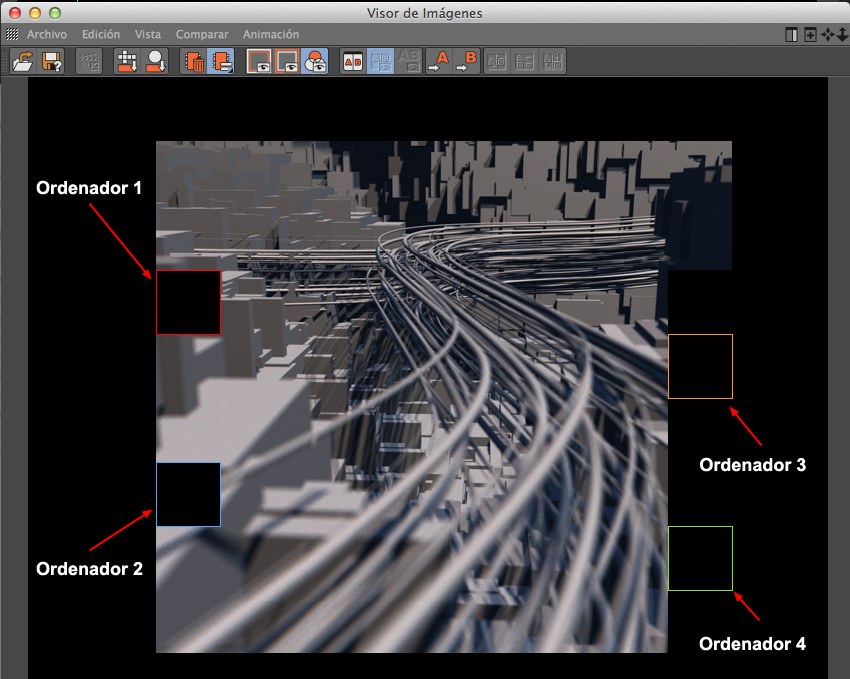This screenshot has height=679, width=850.
Task: Click the four-arrow move icon at top right
Action: (827, 35)
